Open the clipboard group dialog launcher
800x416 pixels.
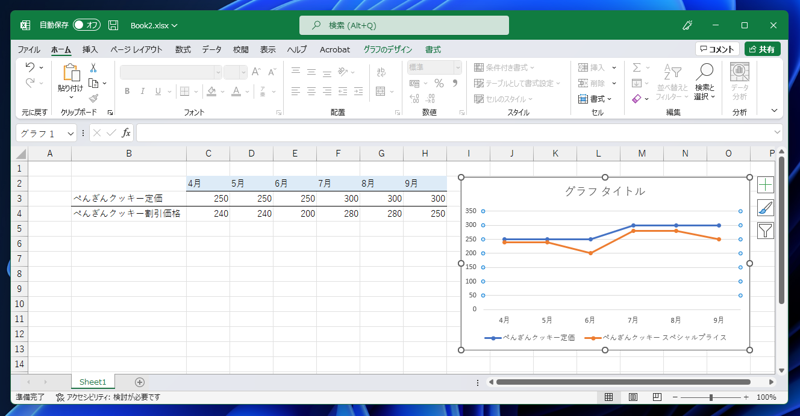110,112
